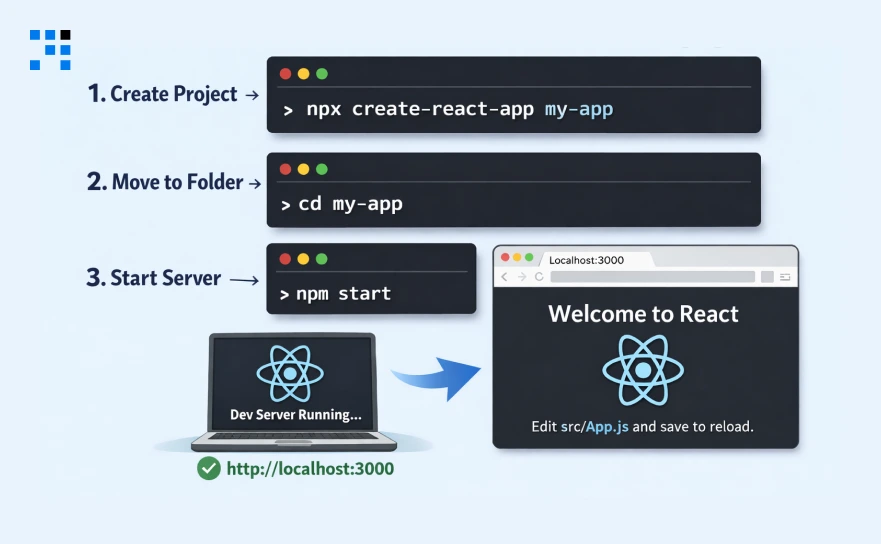Click the red dot on the cd my-app terminal
The image size is (881, 544).
tap(285, 169)
